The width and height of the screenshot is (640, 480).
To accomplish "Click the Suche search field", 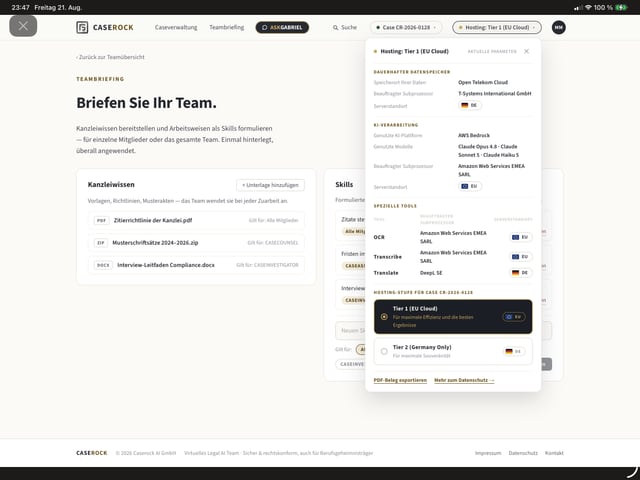I will point(345,27).
